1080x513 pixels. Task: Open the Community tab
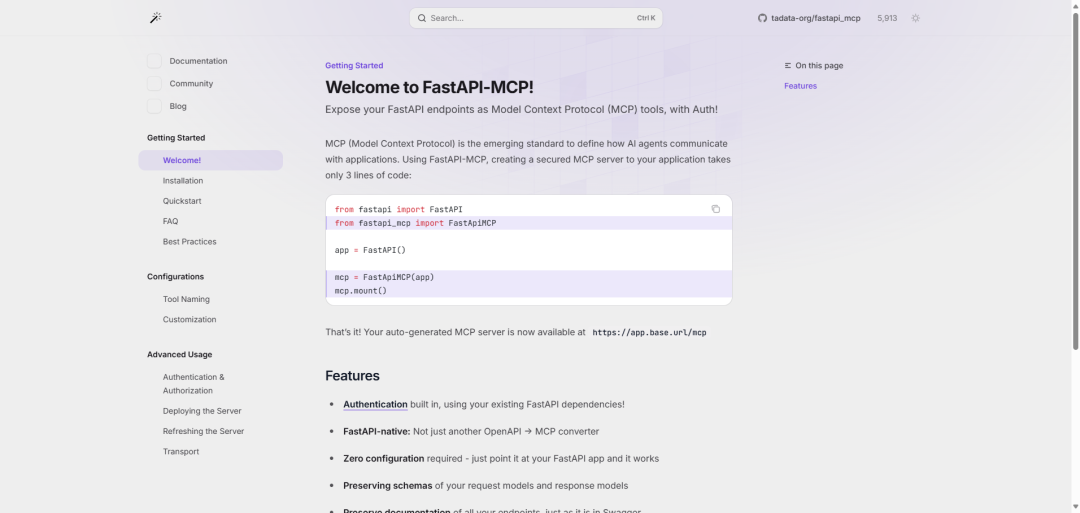pyautogui.click(x=191, y=83)
